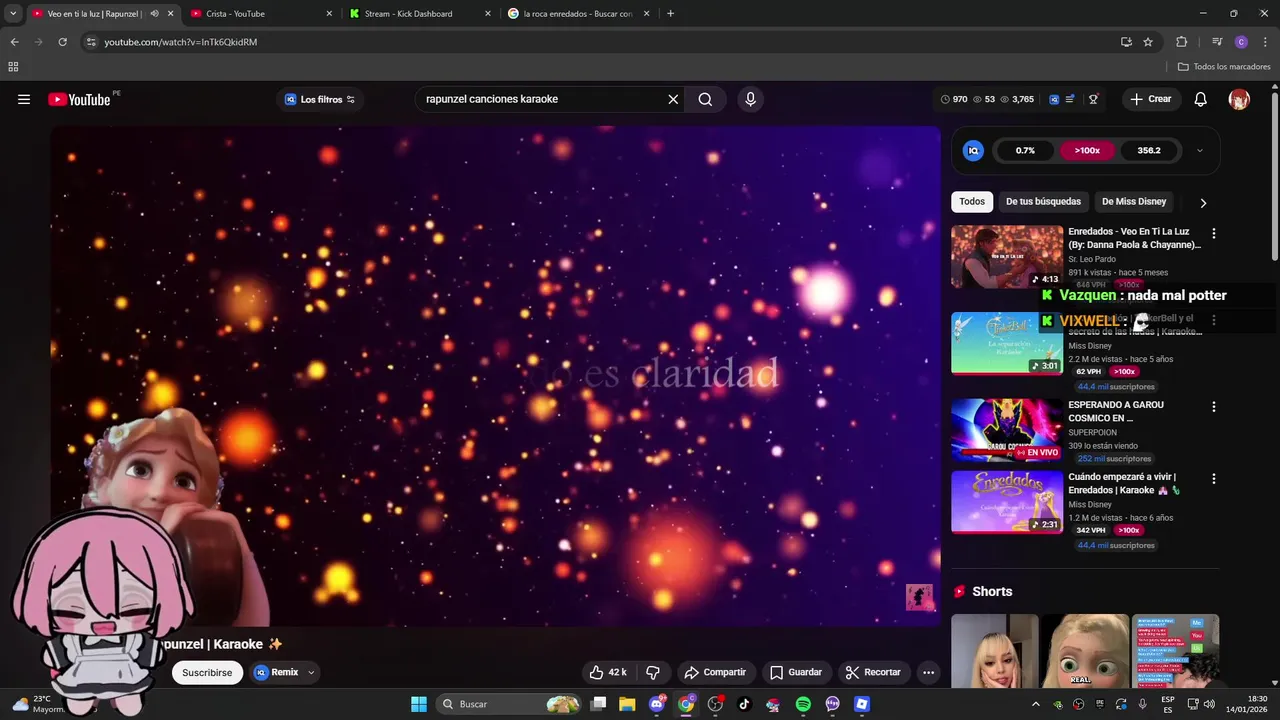Open the Remix dropdown arrow

point(311,672)
